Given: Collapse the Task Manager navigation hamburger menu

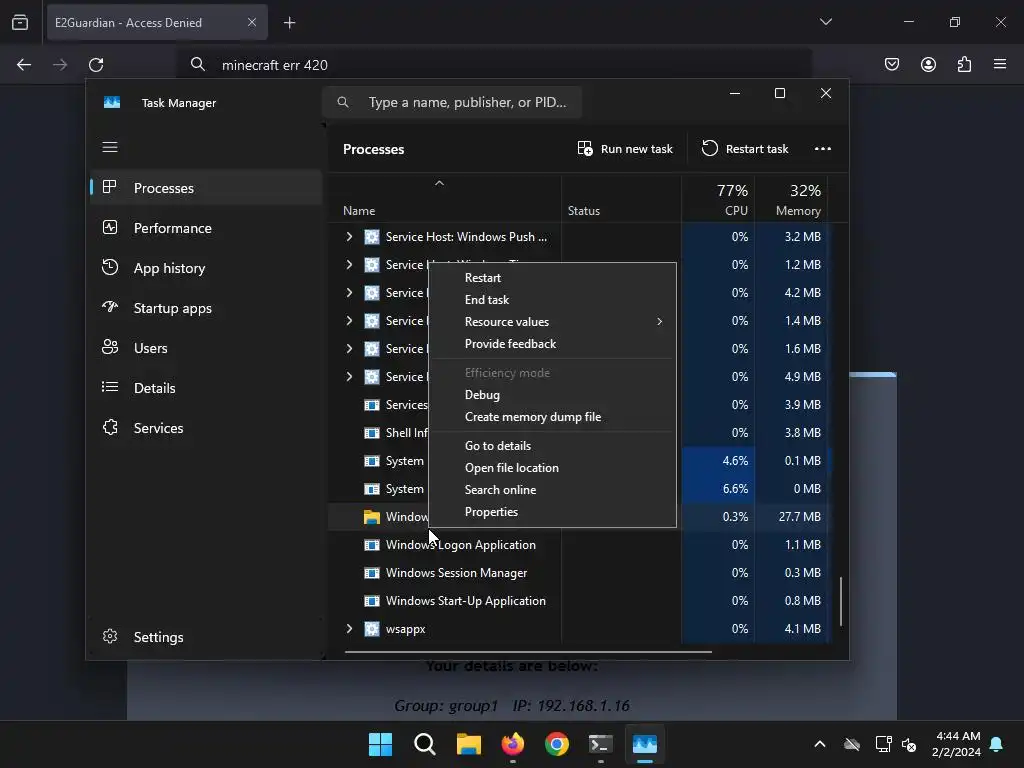Looking at the screenshot, I should 110,147.
